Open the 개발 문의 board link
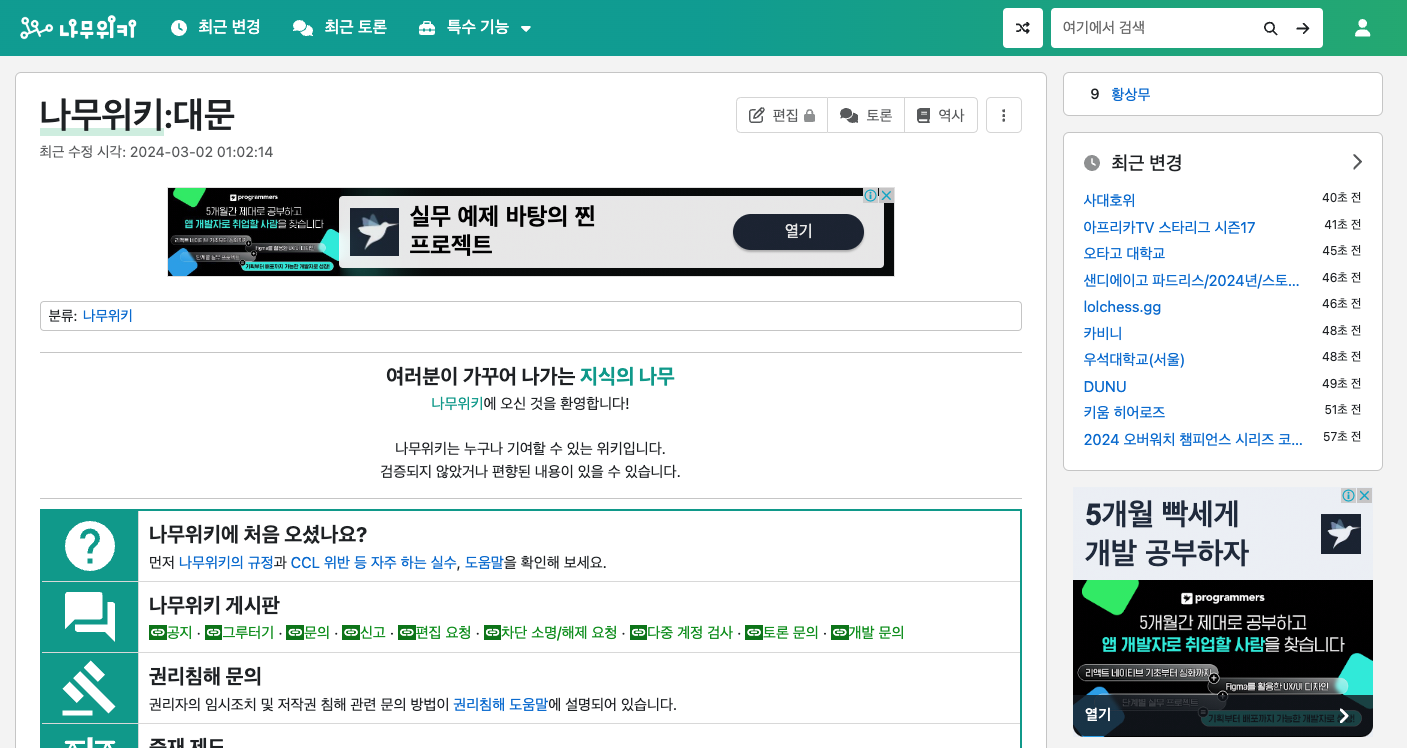Screen dimensions: 1407x748 [868, 632]
